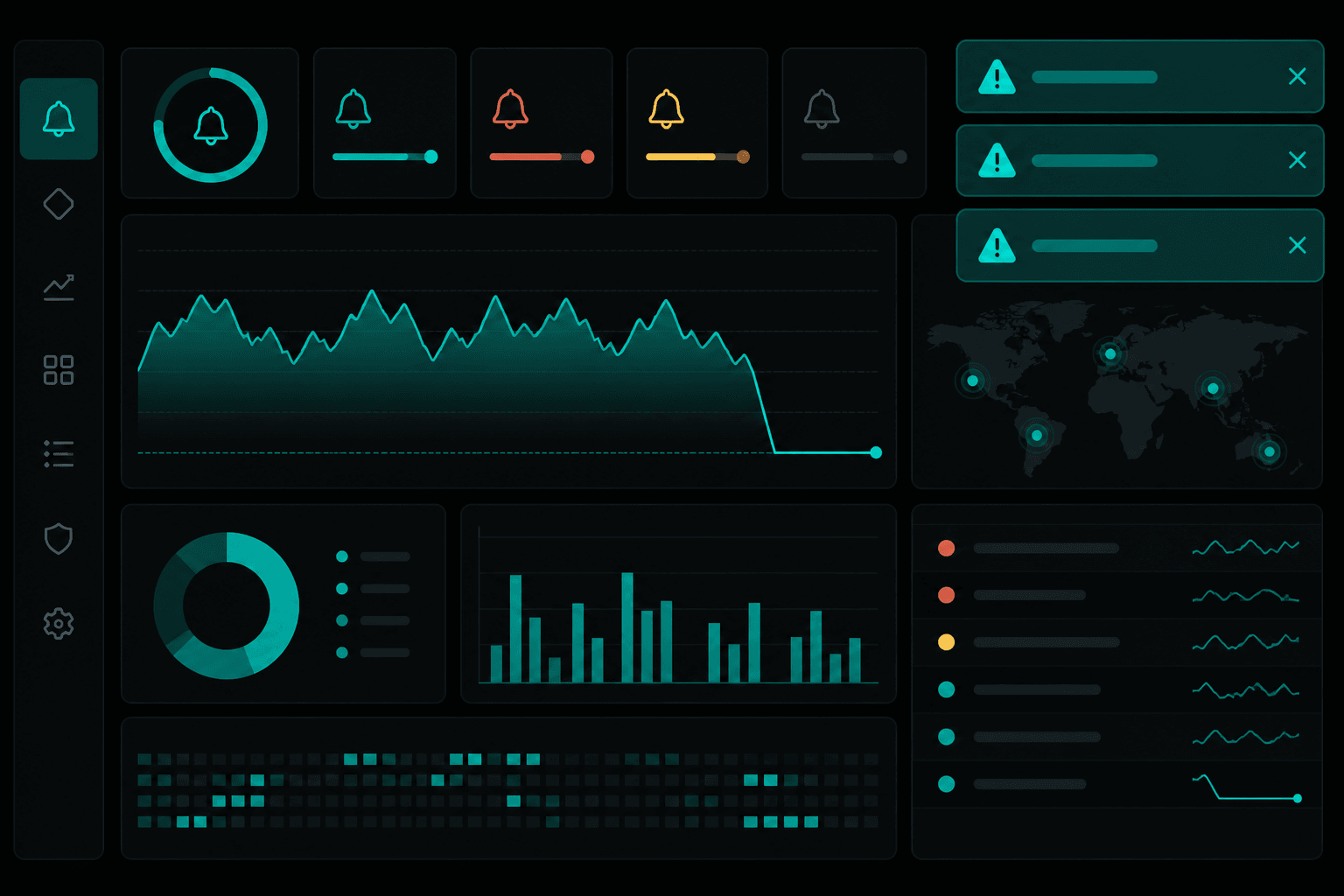Open the list row with the flat-lined sparkline
Screen dimensions: 1344x896
point(1116,784)
